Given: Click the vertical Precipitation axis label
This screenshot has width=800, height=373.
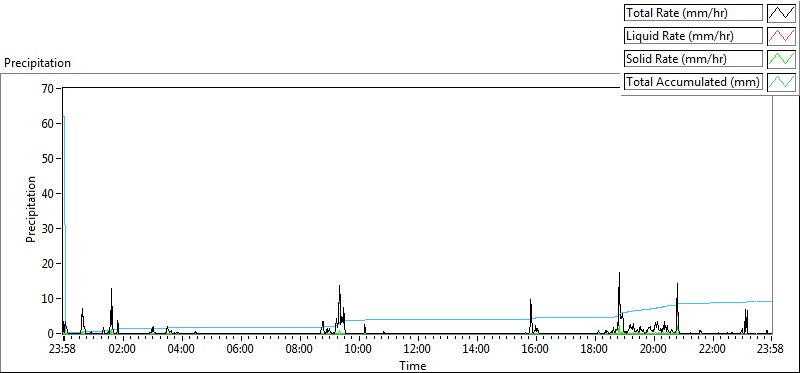Looking at the screenshot, I should (x=31, y=209).
